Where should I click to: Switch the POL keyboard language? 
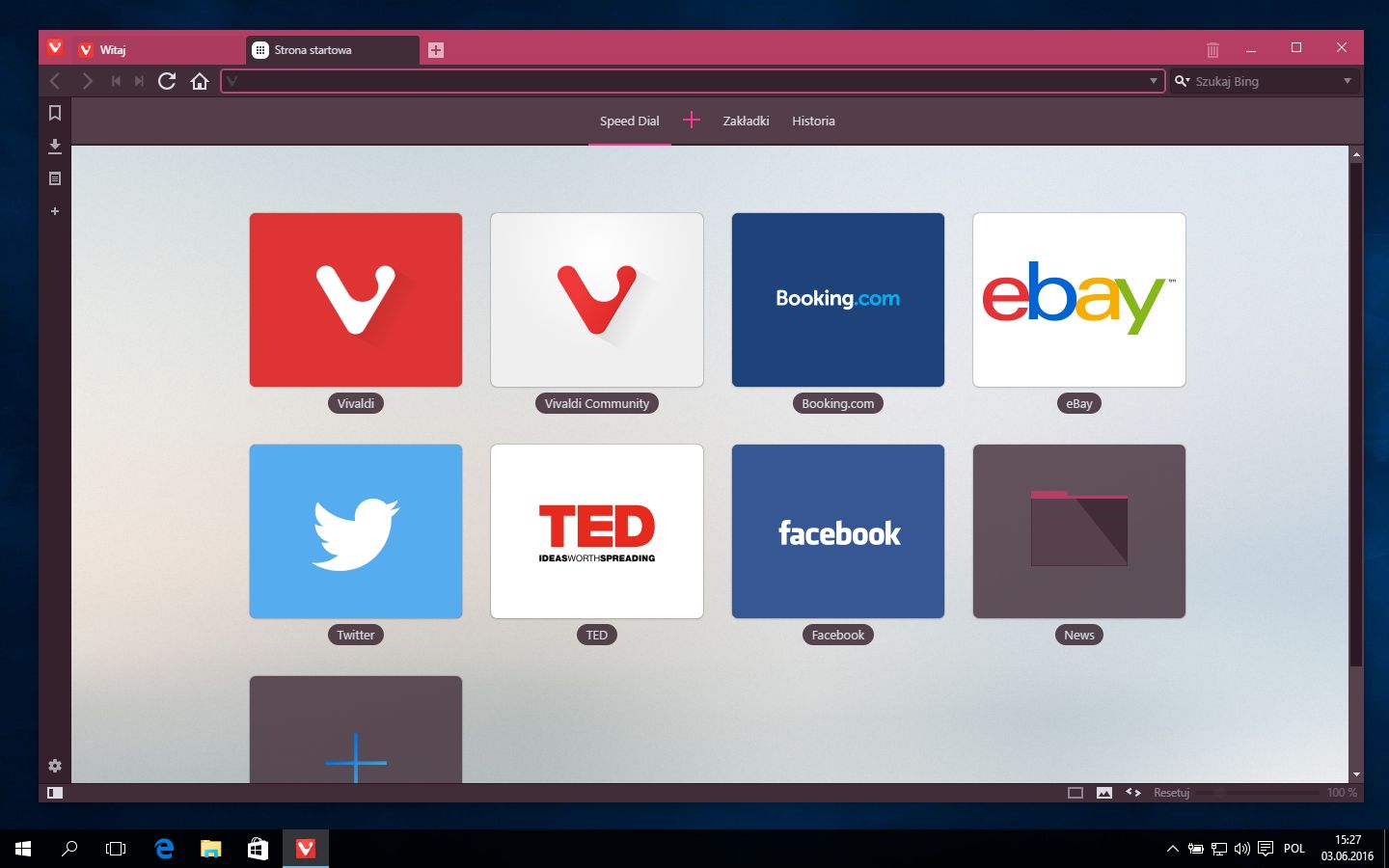[x=1294, y=849]
